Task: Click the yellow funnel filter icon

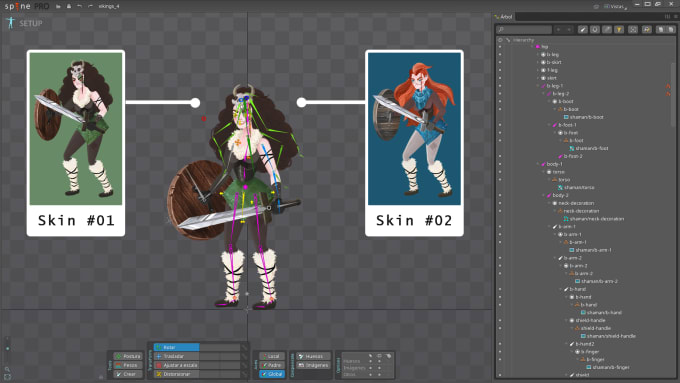Action: (619, 29)
